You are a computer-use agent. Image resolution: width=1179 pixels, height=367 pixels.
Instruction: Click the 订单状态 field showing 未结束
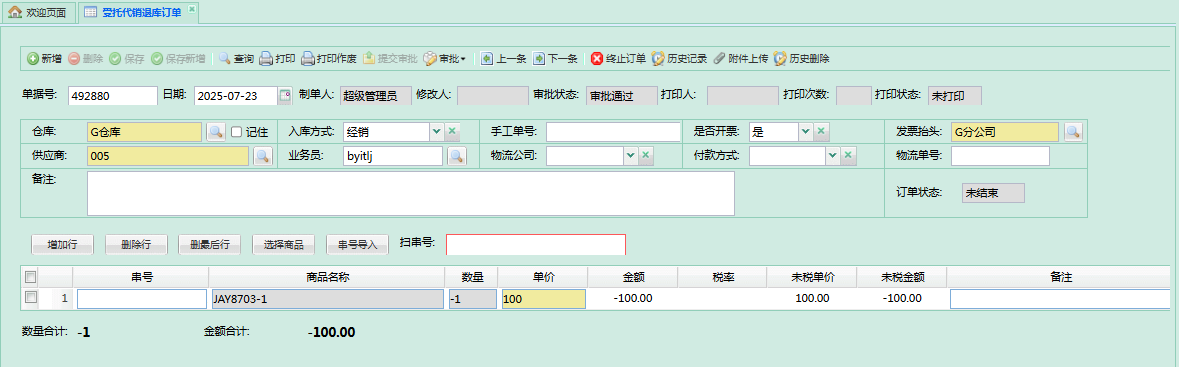[993, 193]
